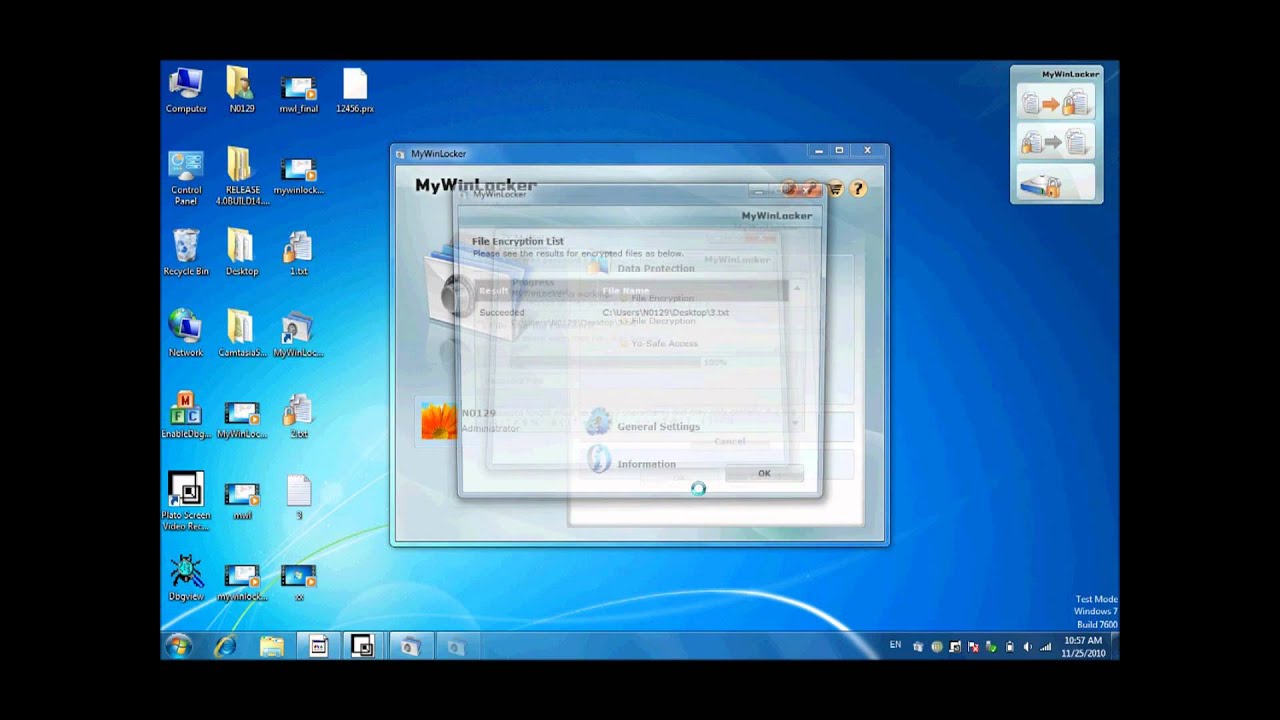The width and height of the screenshot is (1280, 720).
Task: Select the mwl video file icon
Action: coord(242,500)
